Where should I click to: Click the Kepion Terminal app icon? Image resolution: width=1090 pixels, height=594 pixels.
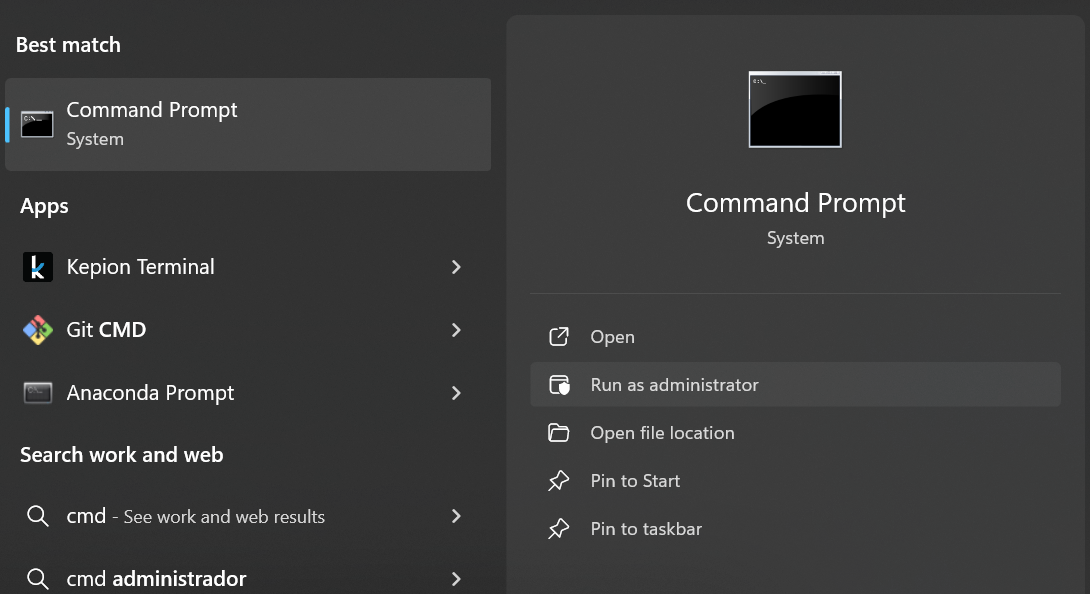coord(38,267)
